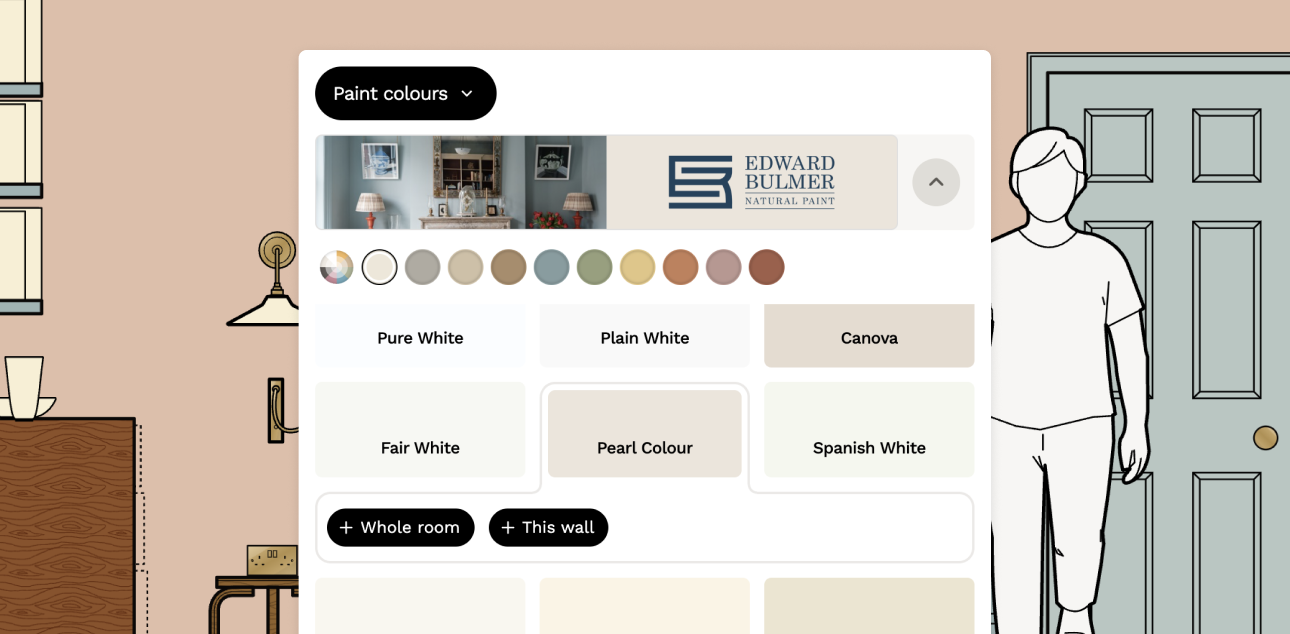Choose the Spanish White paint swatch
Viewport: 1290px width, 634px height.
pyautogui.click(x=869, y=430)
